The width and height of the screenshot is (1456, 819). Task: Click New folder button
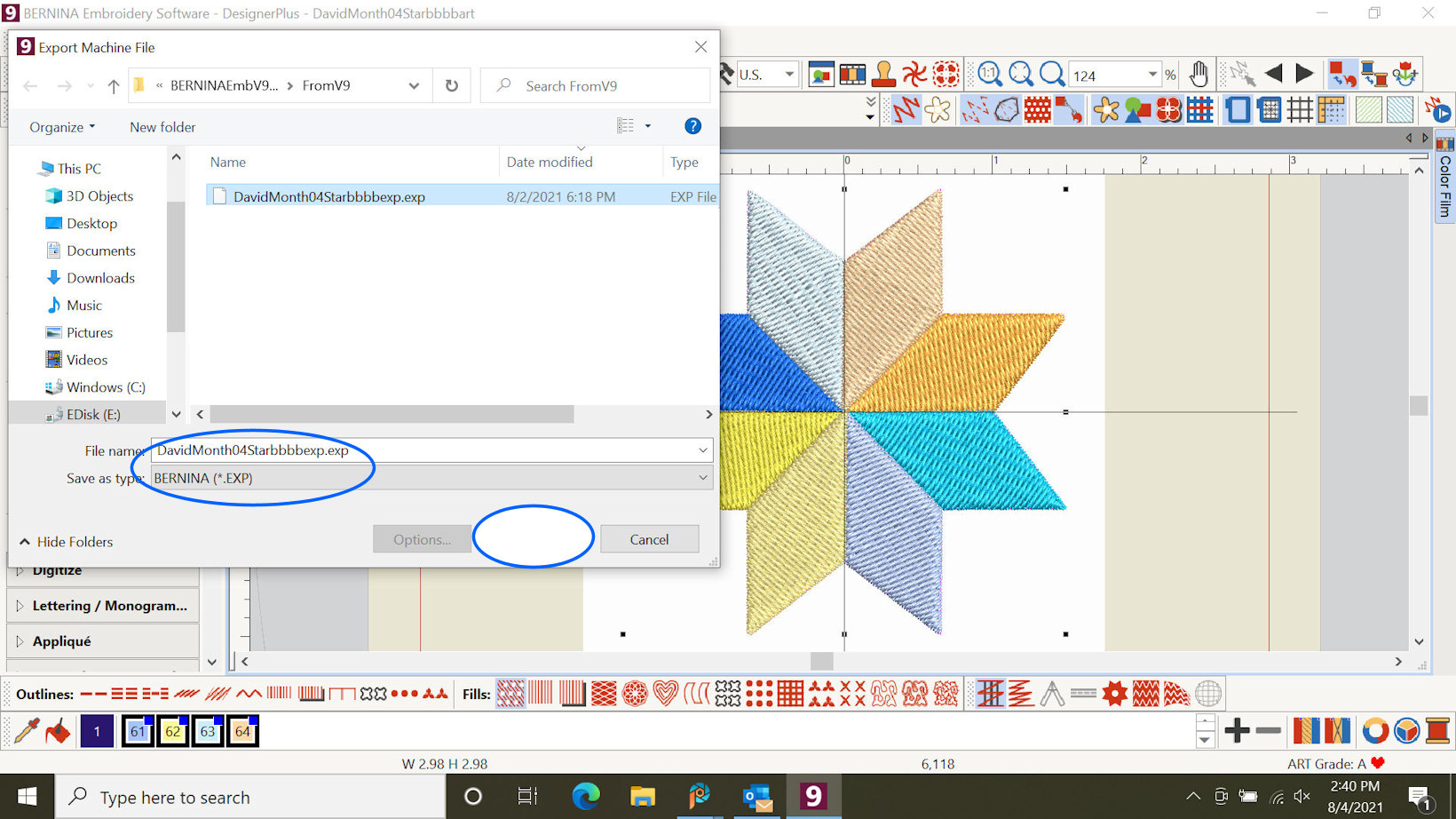(162, 127)
